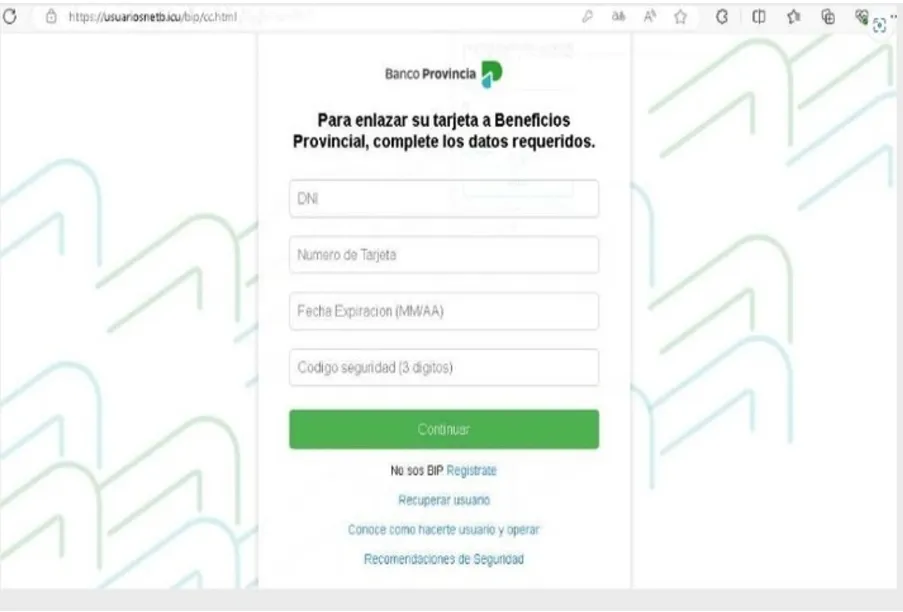Image resolution: width=903 pixels, height=612 pixels.
Task: Reload the page with the refresh icon
Action: [x=10, y=16]
